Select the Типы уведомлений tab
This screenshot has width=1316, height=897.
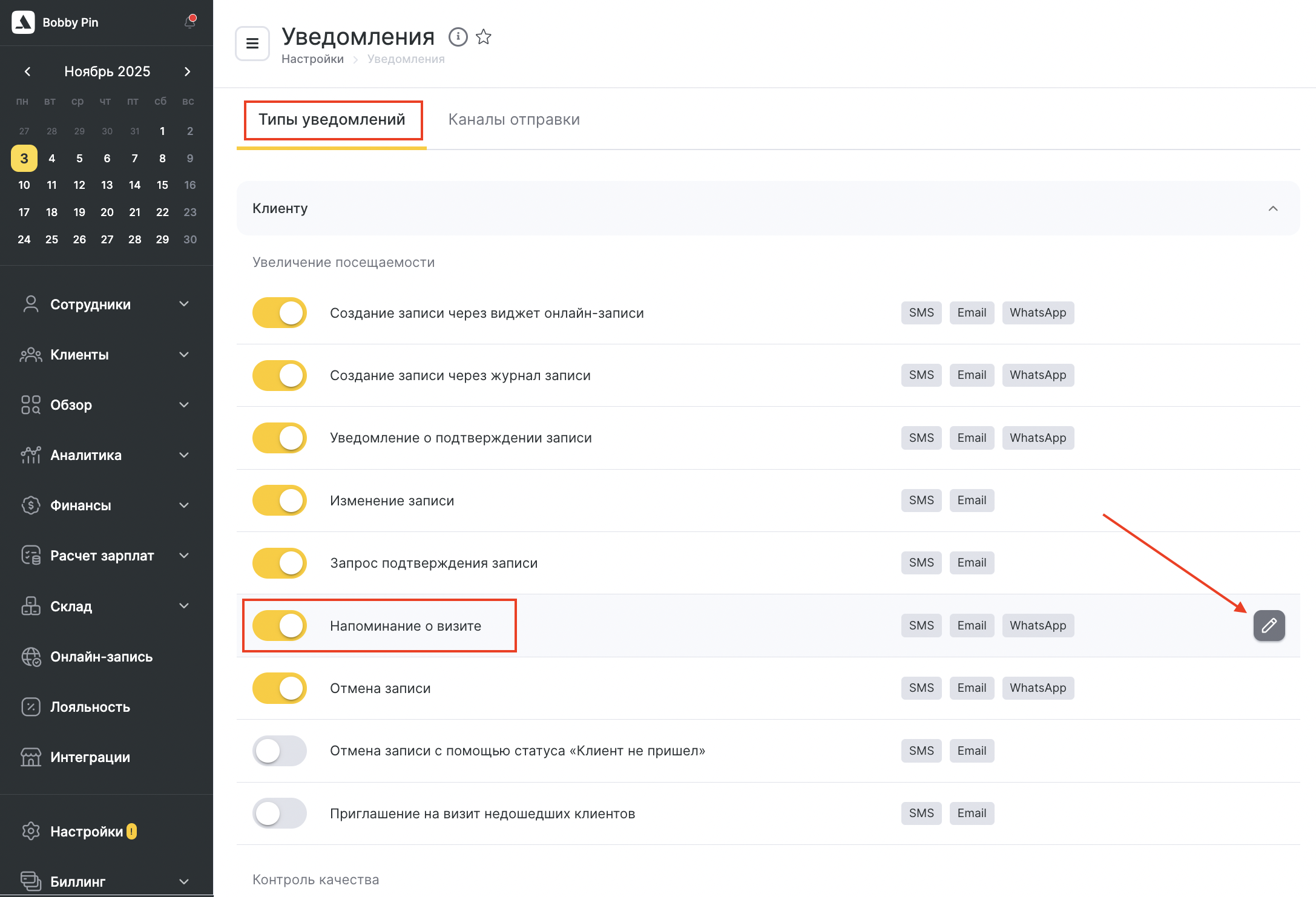(x=332, y=120)
